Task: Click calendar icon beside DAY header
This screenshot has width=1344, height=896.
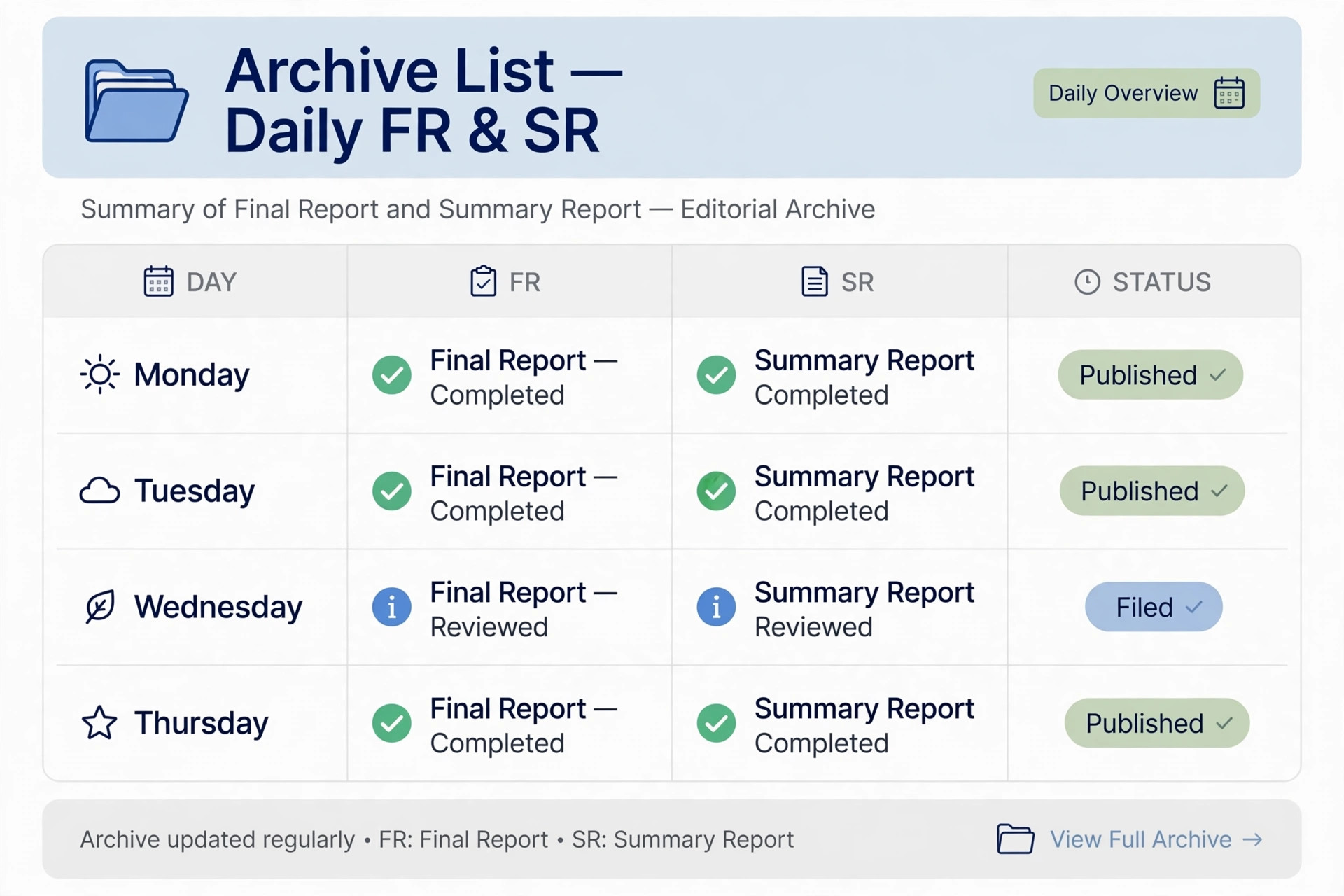Action: [x=159, y=281]
